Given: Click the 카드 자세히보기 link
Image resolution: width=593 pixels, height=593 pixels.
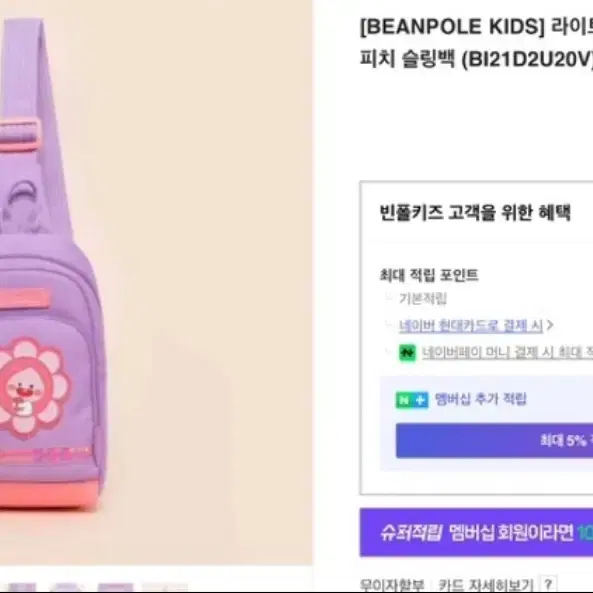Looking at the screenshot, I should [x=486, y=585].
